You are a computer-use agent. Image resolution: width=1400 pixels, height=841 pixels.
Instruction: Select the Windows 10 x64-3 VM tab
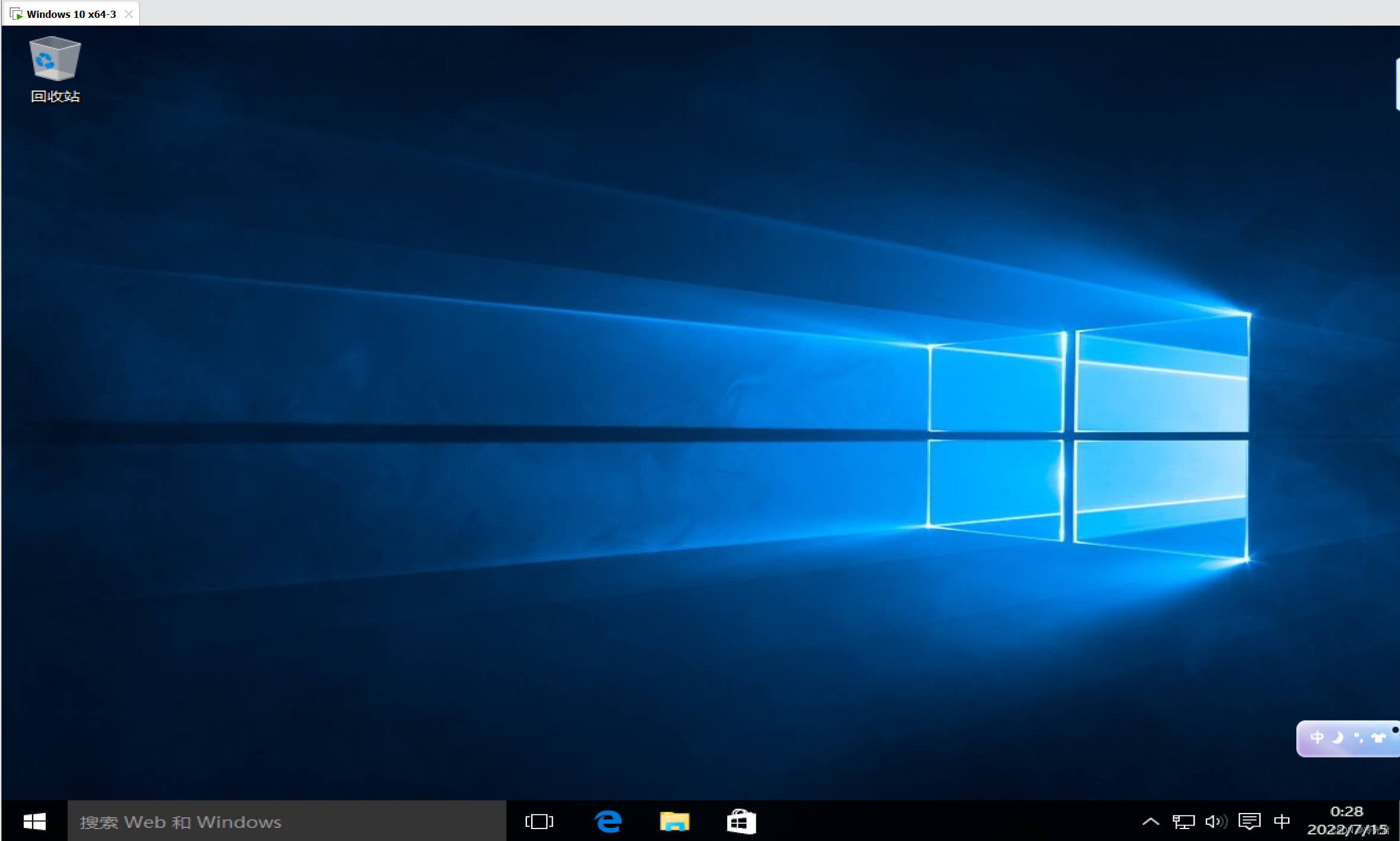tap(70, 14)
